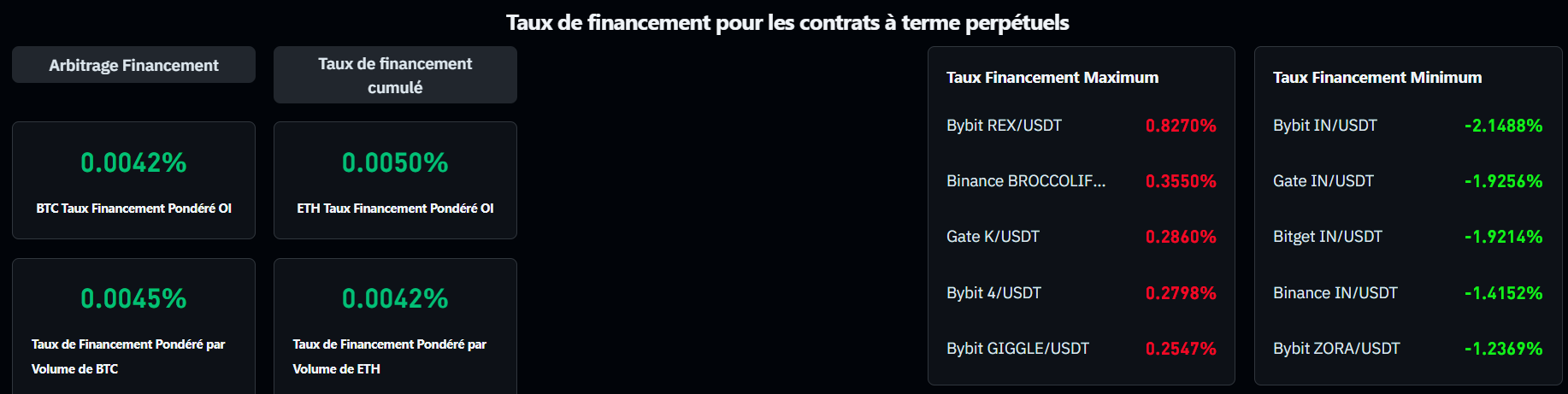Click the Taux Financement Minimum heading
Screen dimensions: 1568x394
pyautogui.click(x=1377, y=78)
